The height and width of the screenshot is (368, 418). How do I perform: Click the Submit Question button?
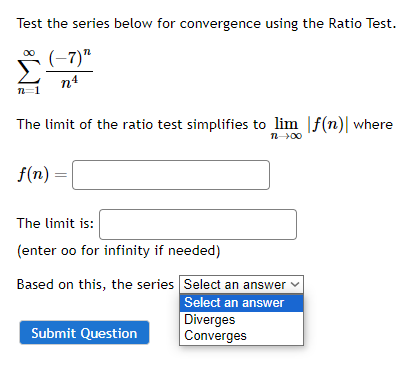84,333
